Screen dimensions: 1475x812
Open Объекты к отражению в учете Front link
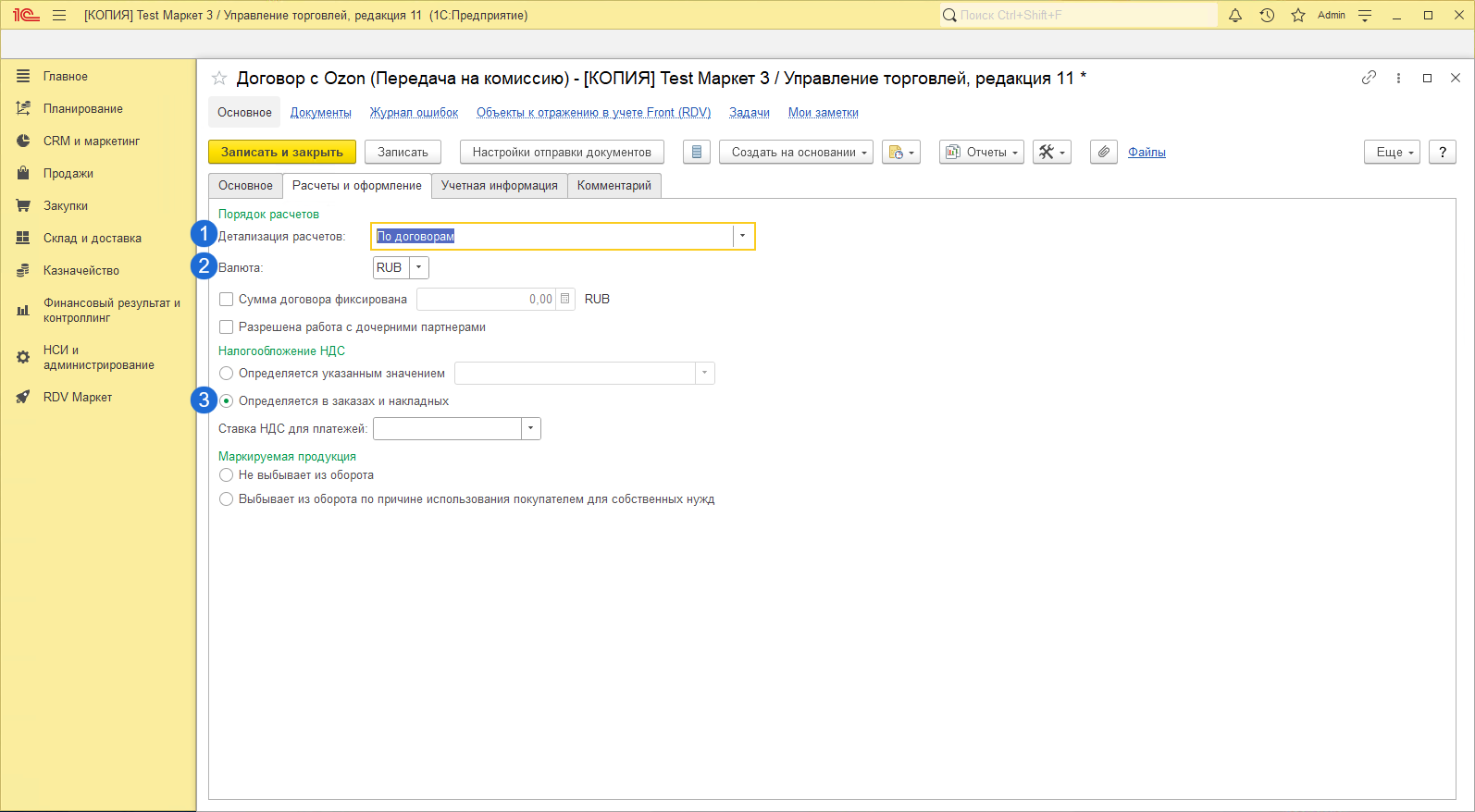[x=593, y=113]
